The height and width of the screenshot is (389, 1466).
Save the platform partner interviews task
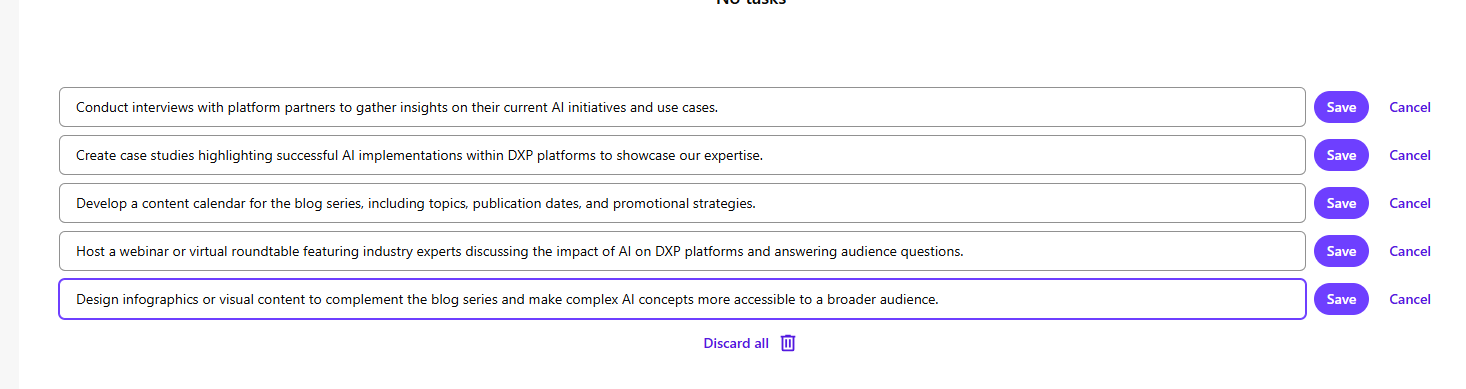tap(1341, 107)
